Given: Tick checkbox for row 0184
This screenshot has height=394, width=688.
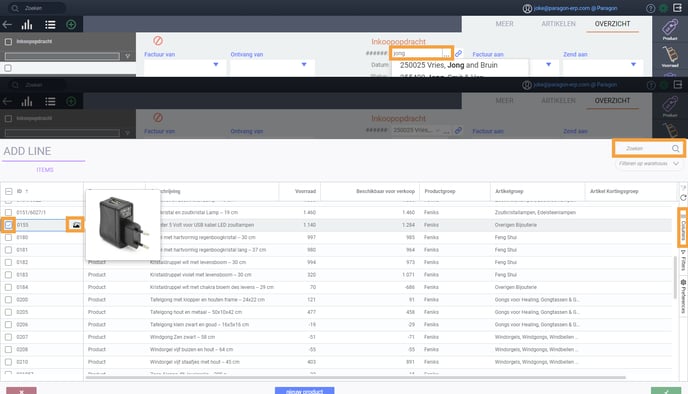Looking at the screenshot, I should (x=8, y=287).
